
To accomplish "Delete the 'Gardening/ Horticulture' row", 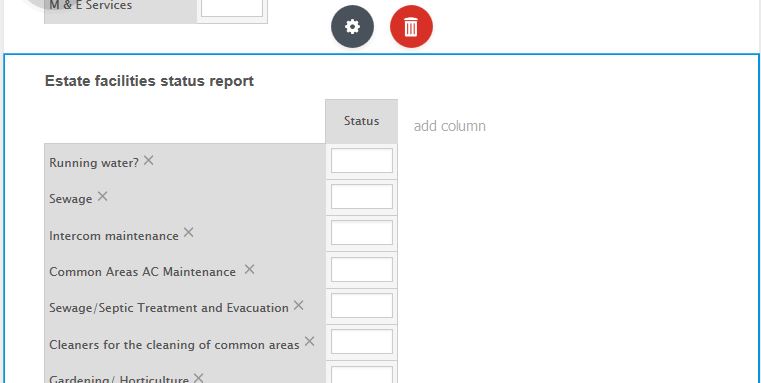I will 198,378.
